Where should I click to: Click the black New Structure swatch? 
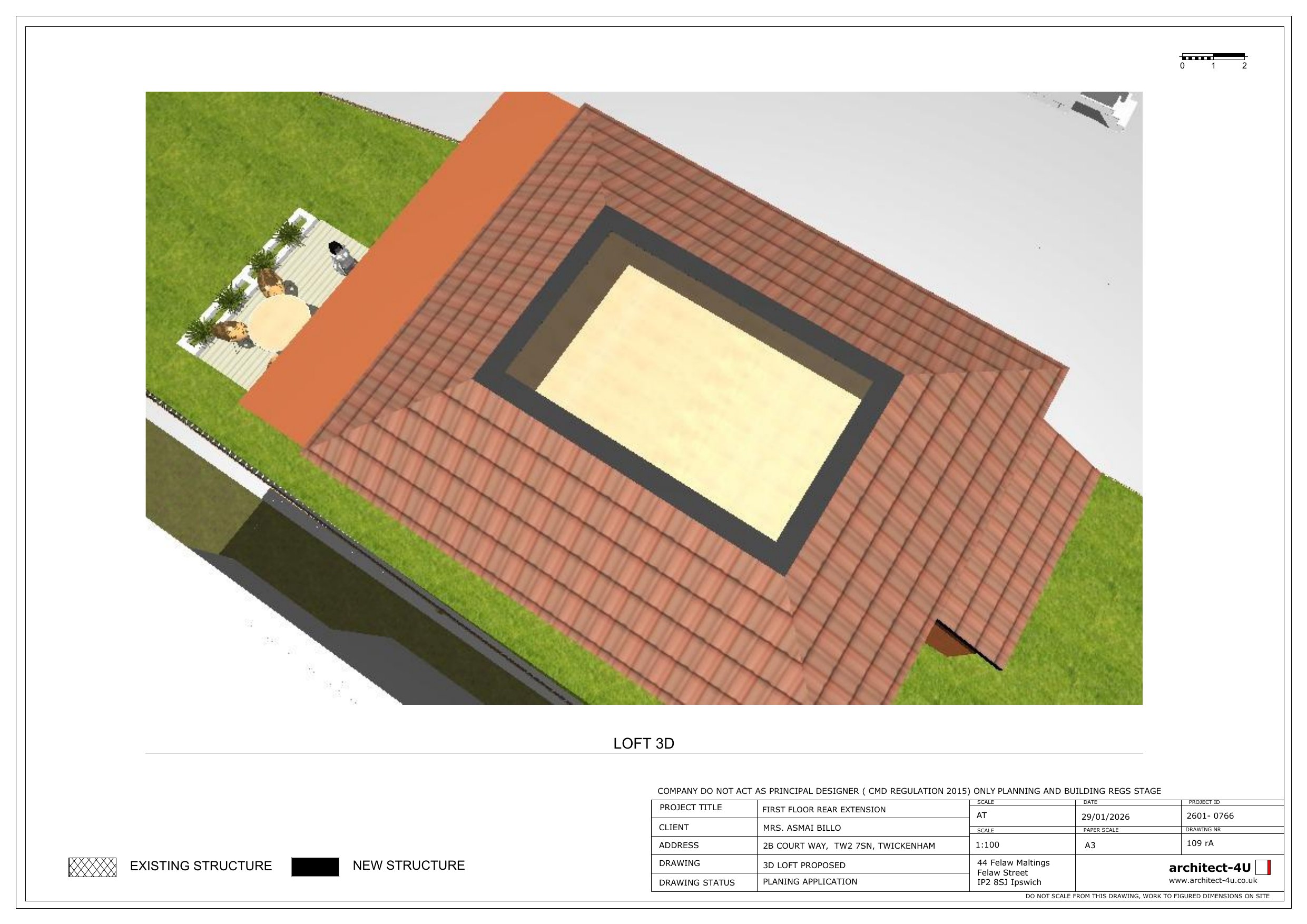pos(315,867)
